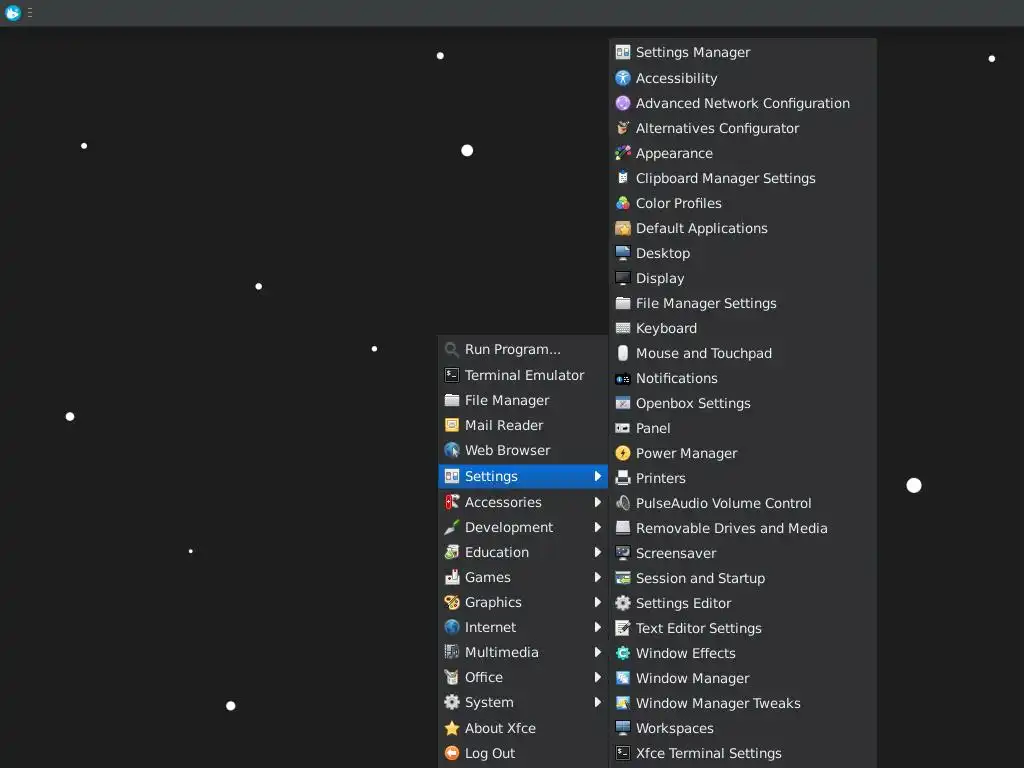Click the About Xfce star icon
Image resolution: width=1024 pixels, height=768 pixels.
[x=451, y=728]
